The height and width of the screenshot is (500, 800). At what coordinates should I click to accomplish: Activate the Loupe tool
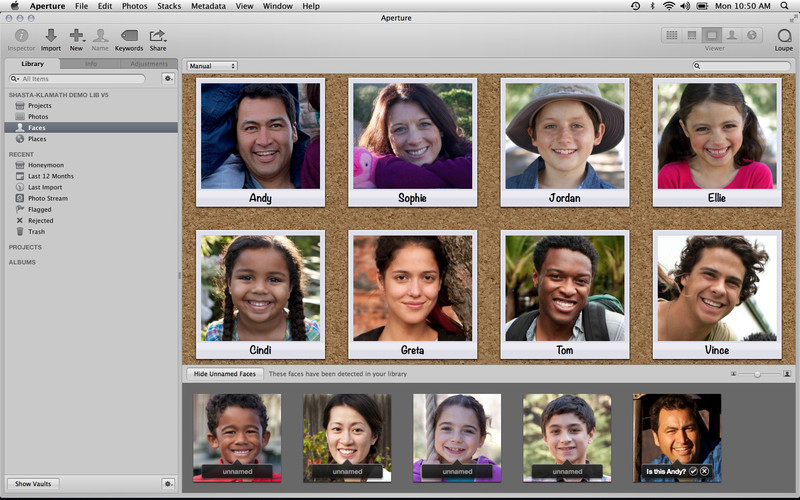784,38
